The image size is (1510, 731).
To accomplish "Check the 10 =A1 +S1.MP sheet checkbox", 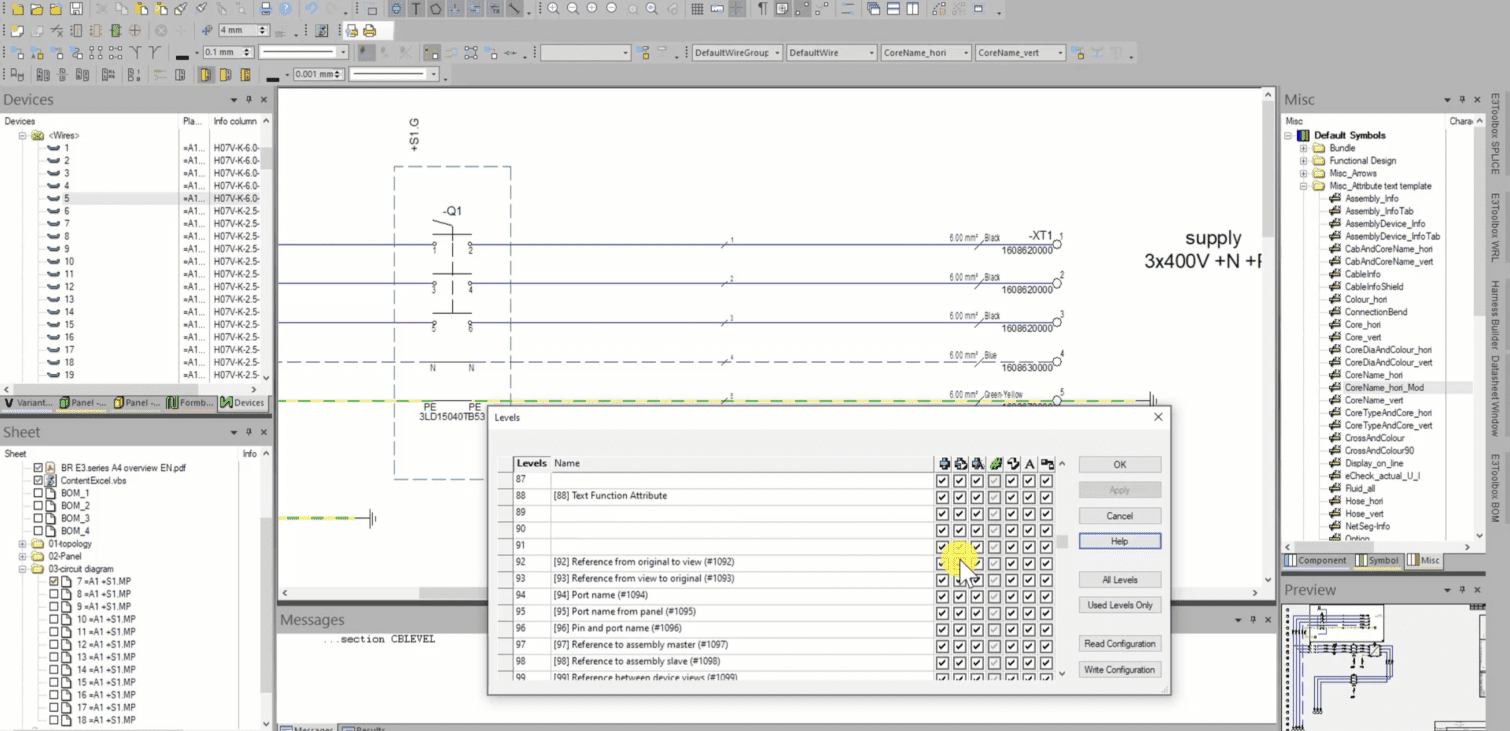I will coord(54,619).
